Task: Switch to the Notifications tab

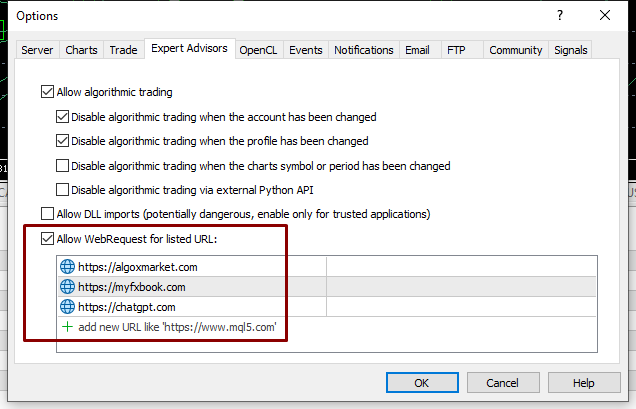Action: pyautogui.click(x=363, y=50)
